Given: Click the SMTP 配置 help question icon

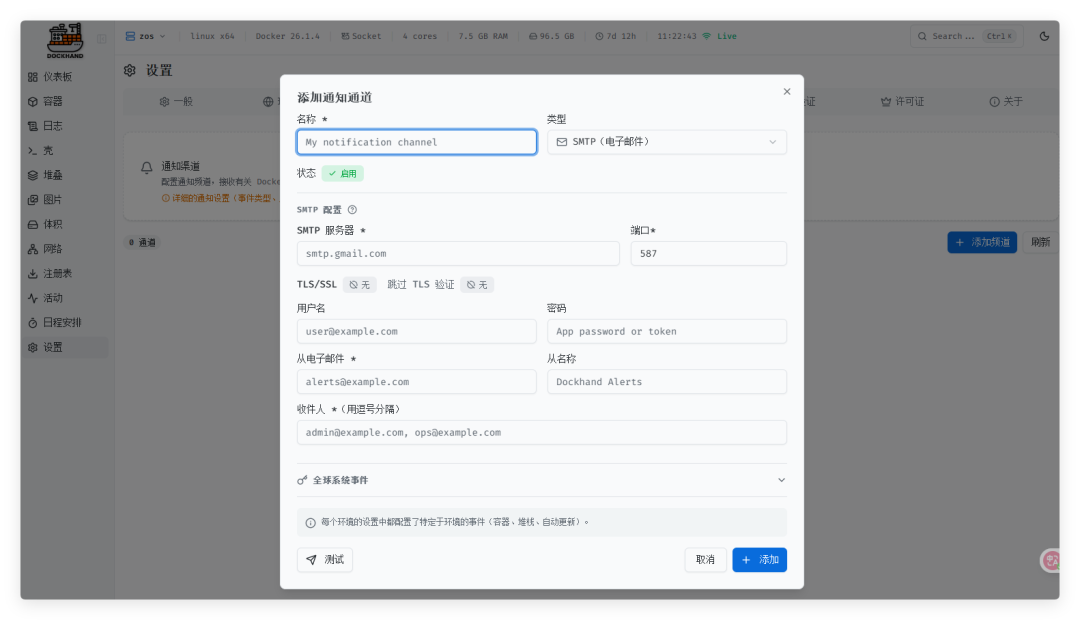Looking at the screenshot, I should click(352, 209).
